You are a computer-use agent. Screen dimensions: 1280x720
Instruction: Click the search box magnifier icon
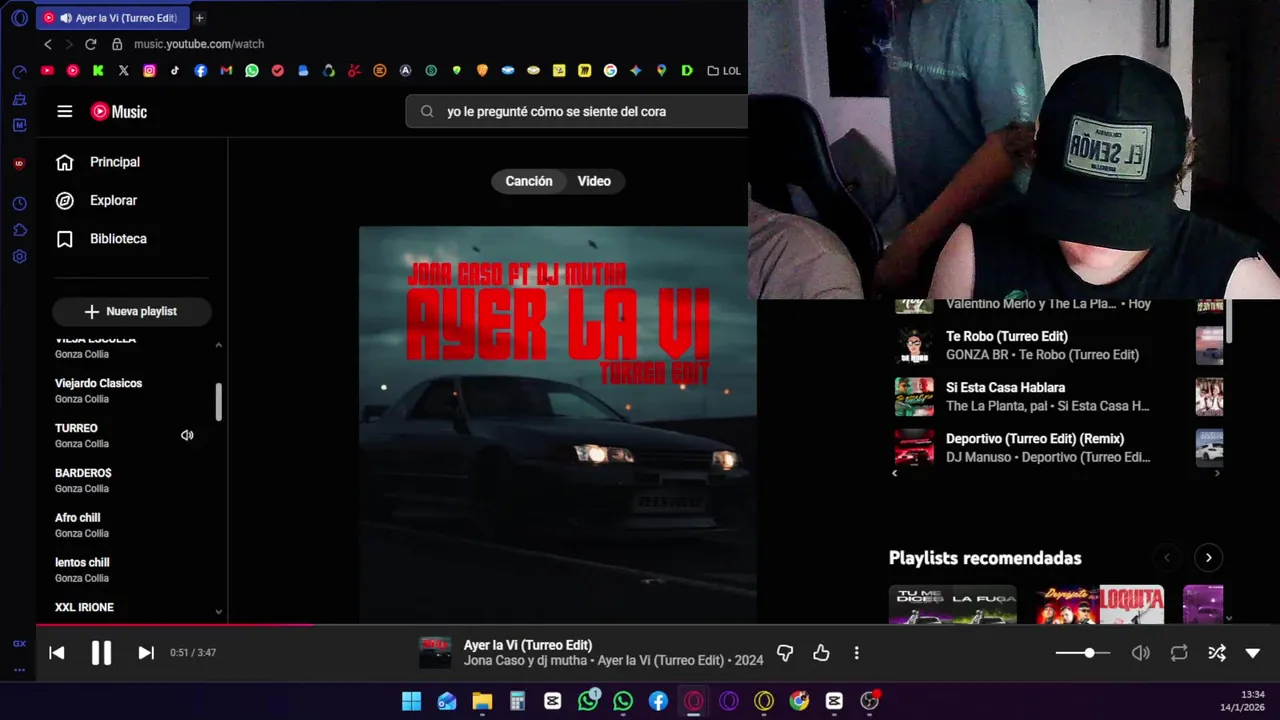click(427, 112)
